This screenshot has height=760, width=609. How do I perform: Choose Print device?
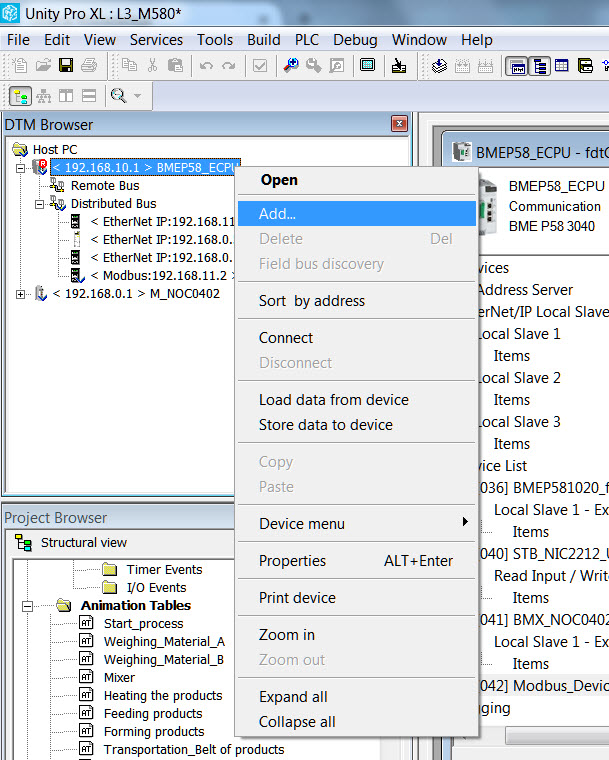357,598
